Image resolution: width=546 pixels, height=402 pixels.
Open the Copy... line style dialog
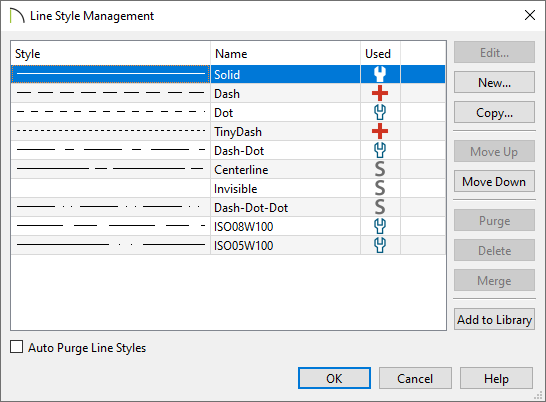tap(494, 112)
